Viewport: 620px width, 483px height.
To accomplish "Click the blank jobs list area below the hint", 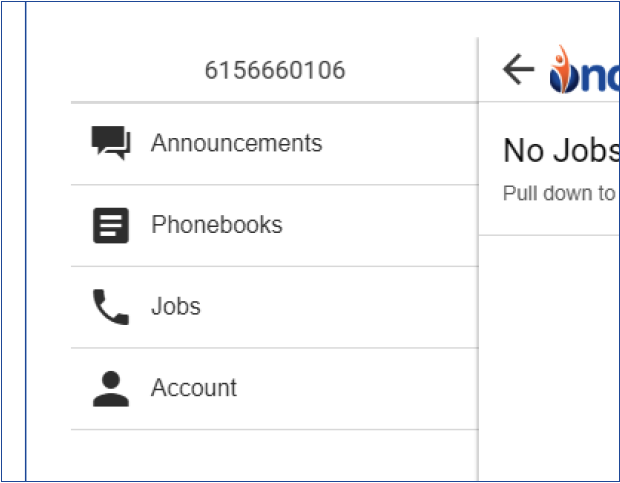I will pyautogui.click(x=550, y=350).
